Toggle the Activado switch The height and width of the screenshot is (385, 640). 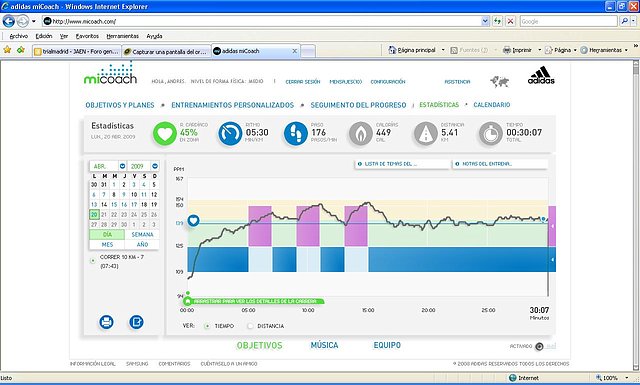click(539, 347)
